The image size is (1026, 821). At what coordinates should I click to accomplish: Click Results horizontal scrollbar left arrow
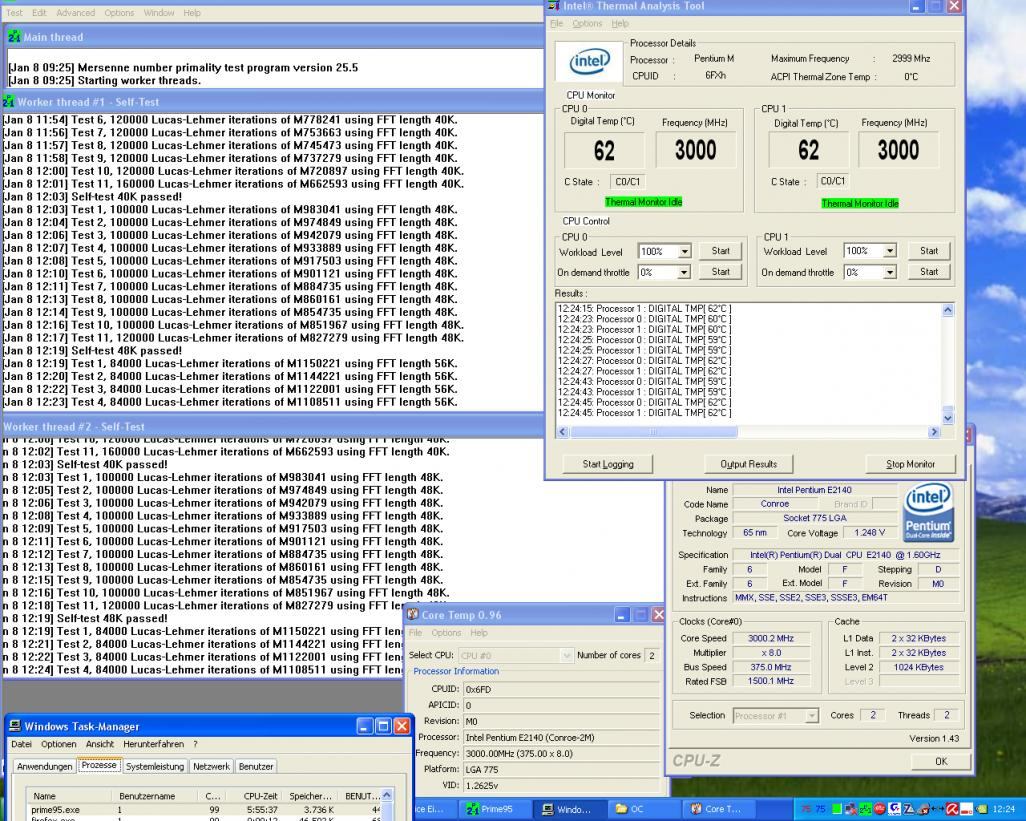pos(563,432)
